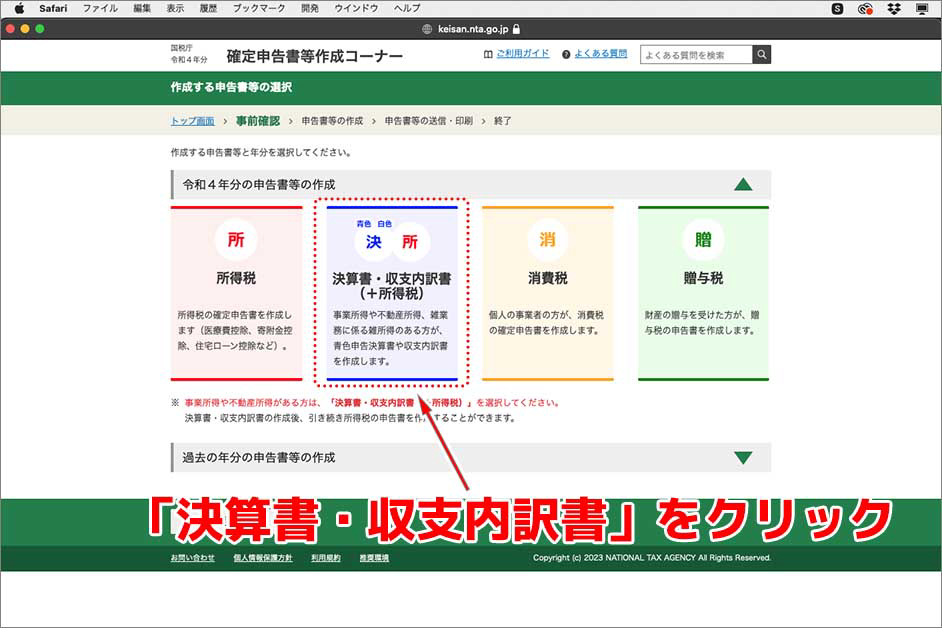942x628 pixels.
Task: Expand 過去の年分の申告書等の作成 section
Action: point(744,457)
